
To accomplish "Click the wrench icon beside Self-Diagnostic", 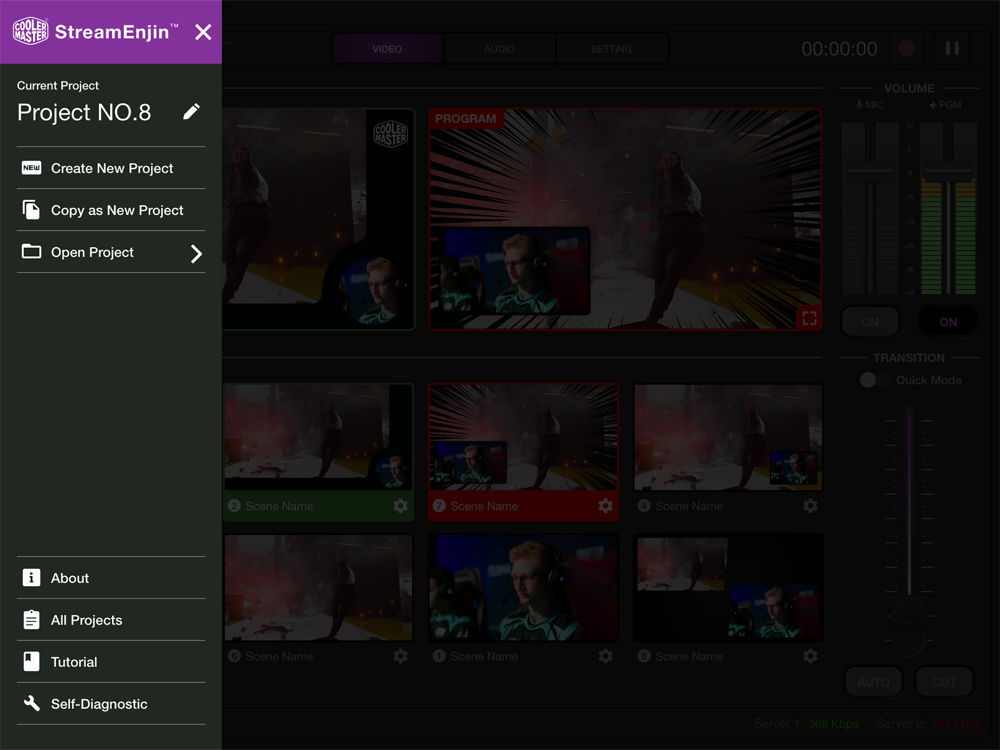I will 31,703.
